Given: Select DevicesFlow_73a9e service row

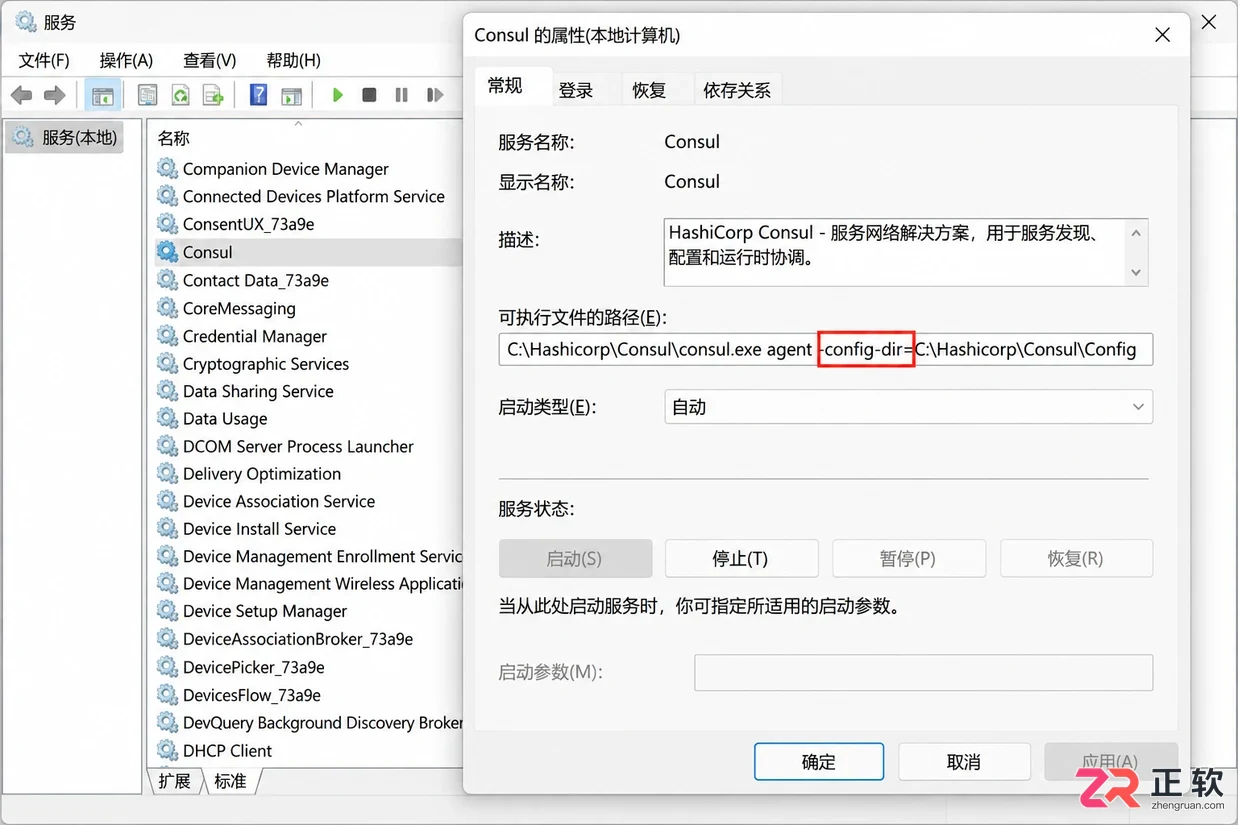Looking at the screenshot, I should pos(309,695).
